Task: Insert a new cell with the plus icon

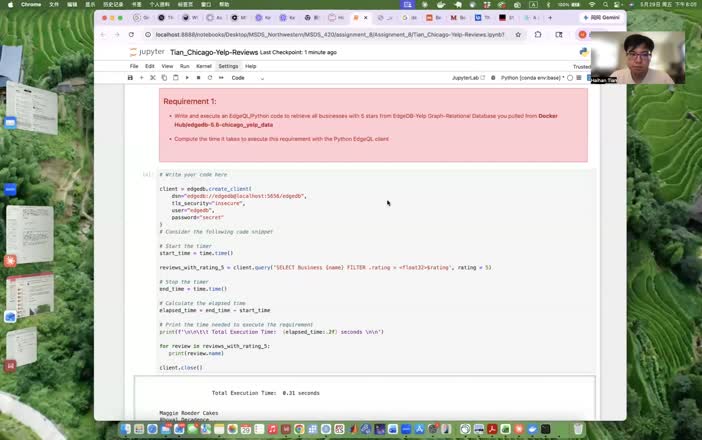Action: click(x=141, y=78)
